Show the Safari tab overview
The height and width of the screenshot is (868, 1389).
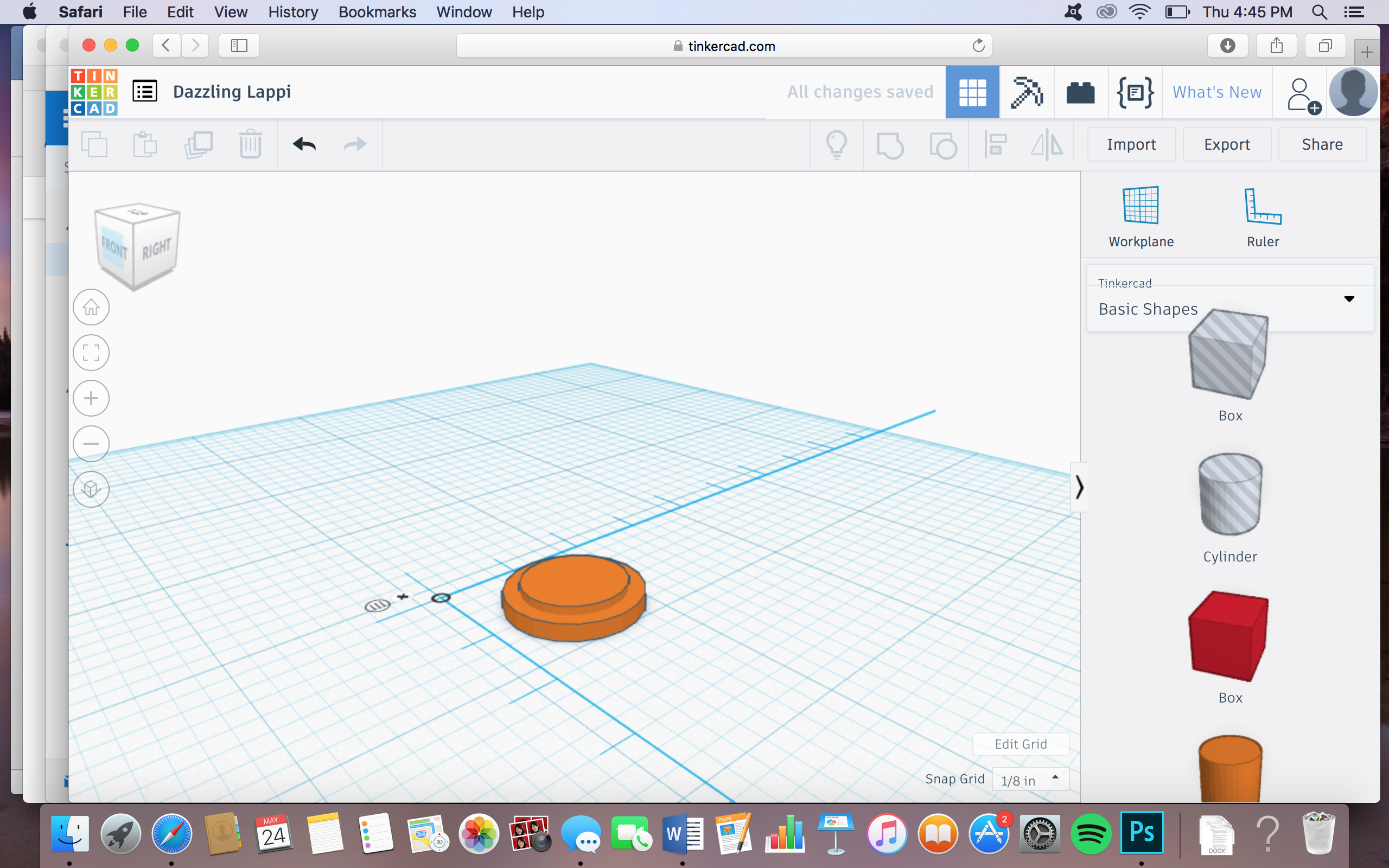pyautogui.click(x=1325, y=46)
